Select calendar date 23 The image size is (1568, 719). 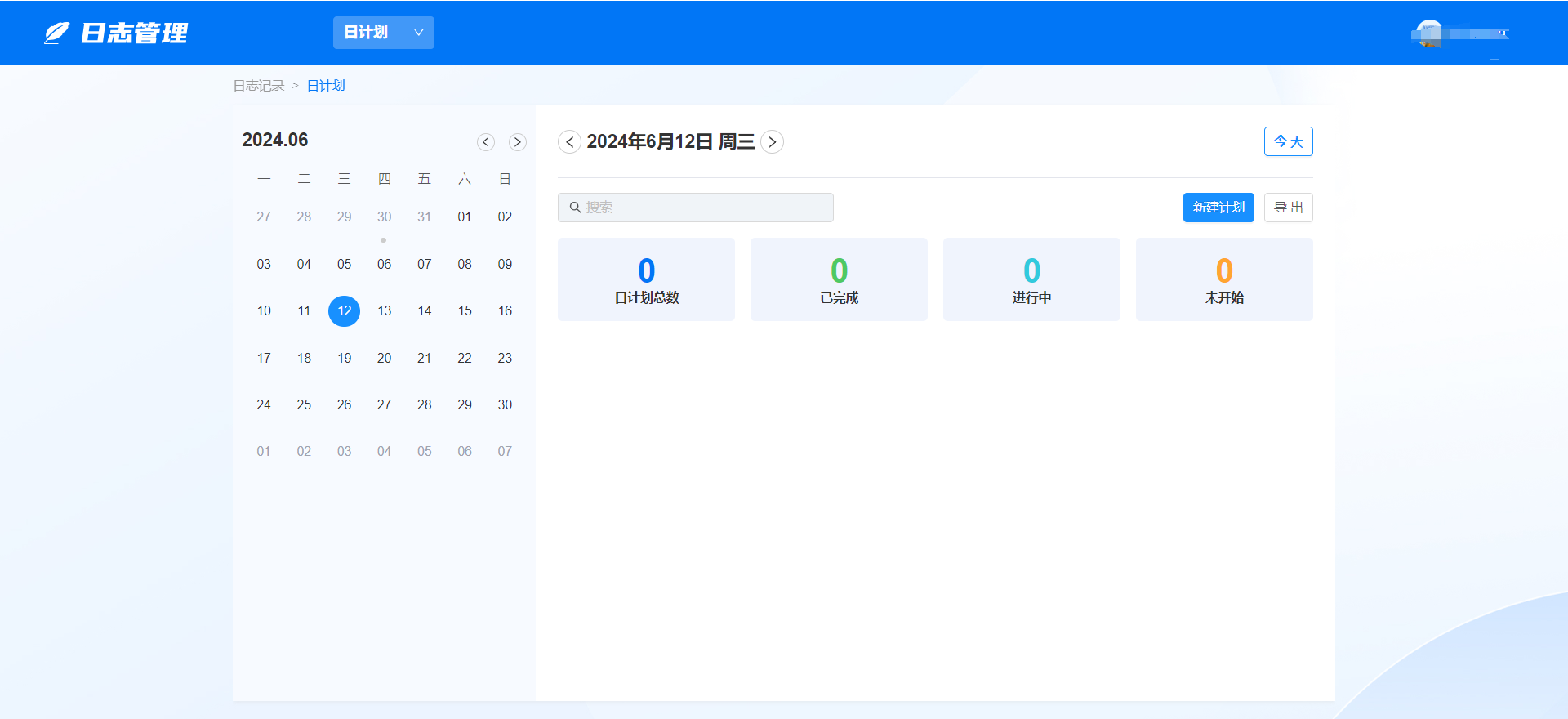(x=505, y=359)
